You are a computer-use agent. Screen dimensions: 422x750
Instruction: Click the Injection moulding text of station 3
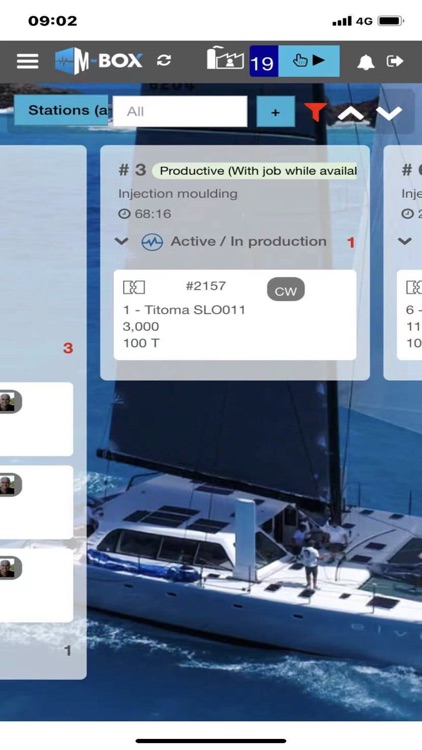coord(178,194)
